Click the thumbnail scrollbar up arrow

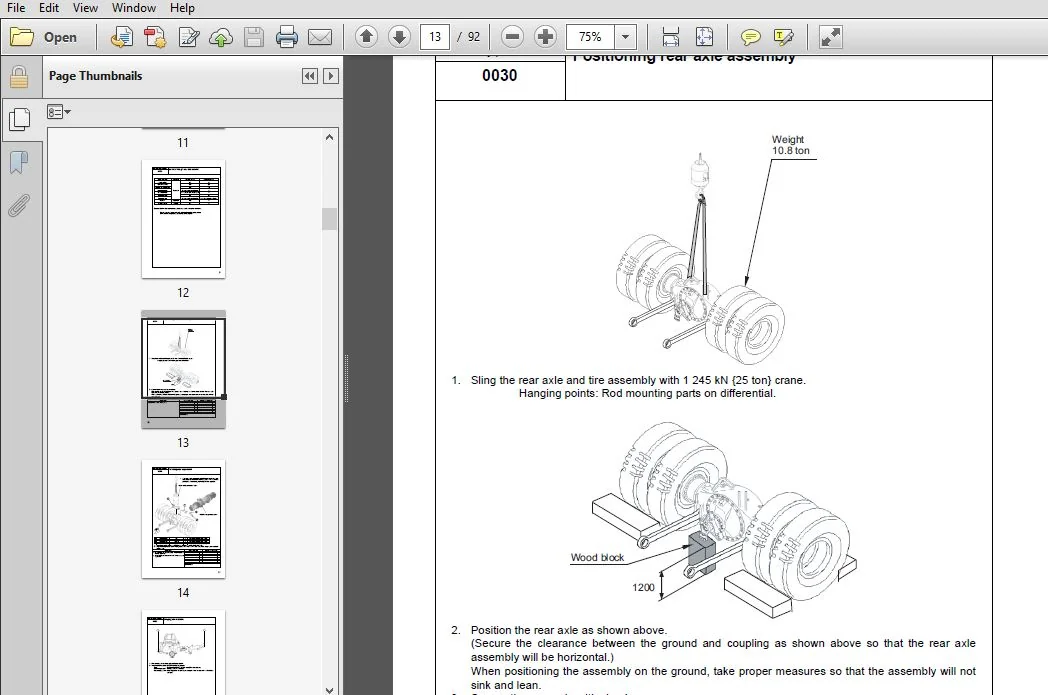(x=329, y=137)
